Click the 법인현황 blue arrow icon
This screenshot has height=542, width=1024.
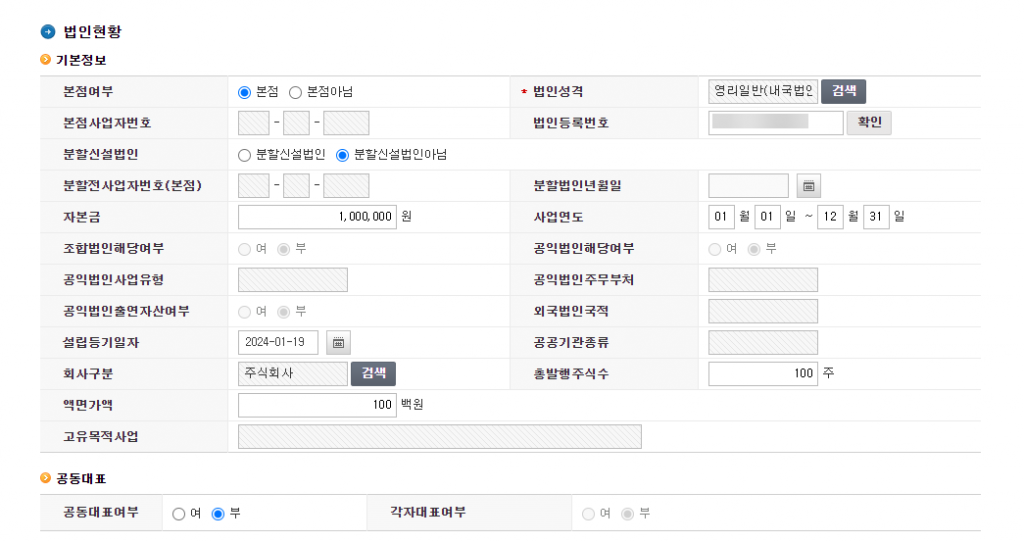pos(48,31)
